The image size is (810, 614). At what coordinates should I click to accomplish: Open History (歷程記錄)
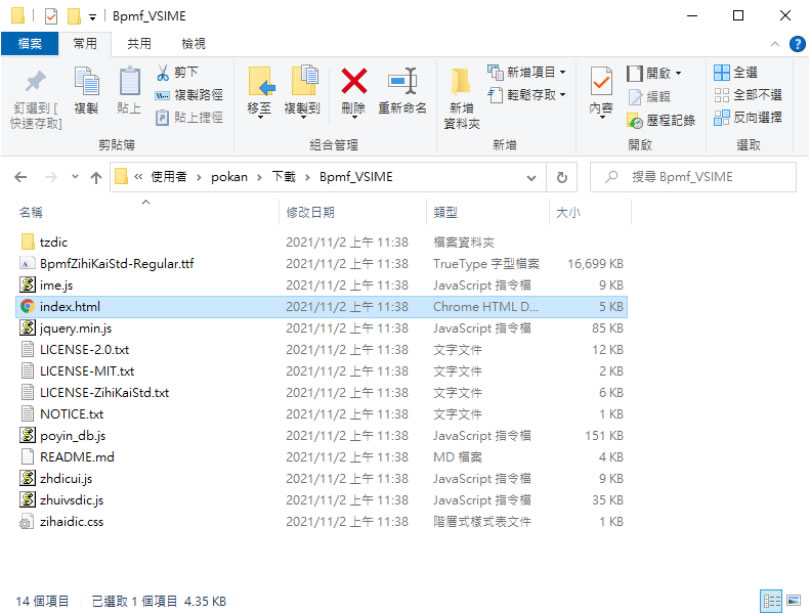[661, 120]
